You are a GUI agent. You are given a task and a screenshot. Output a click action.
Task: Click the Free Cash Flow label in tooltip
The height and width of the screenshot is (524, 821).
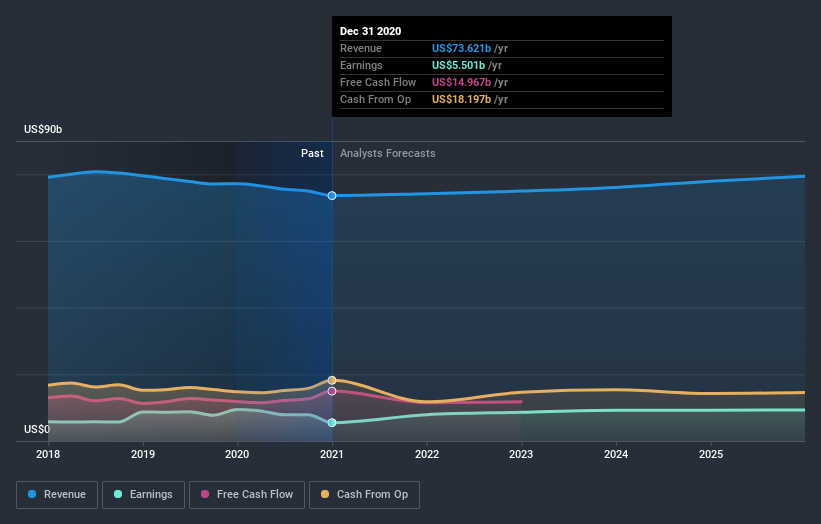click(x=378, y=82)
